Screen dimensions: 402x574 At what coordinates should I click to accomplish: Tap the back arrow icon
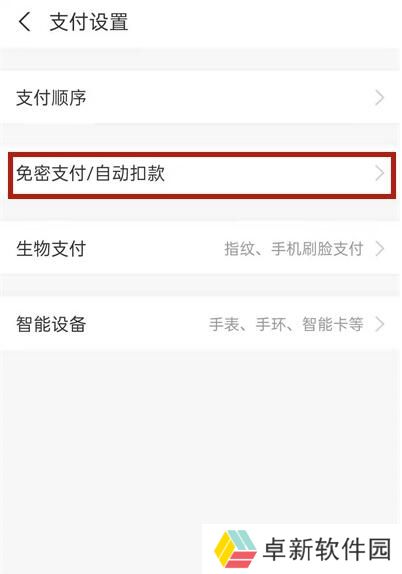(x=25, y=21)
